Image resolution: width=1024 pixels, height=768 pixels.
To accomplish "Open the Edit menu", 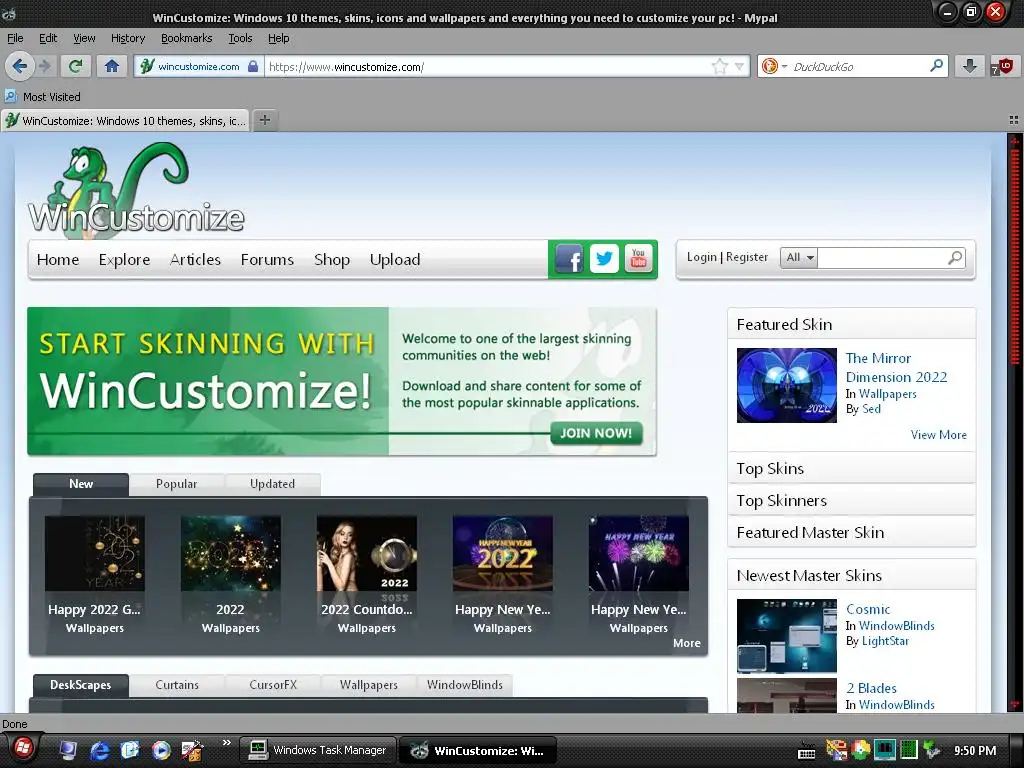I will (48, 38).
